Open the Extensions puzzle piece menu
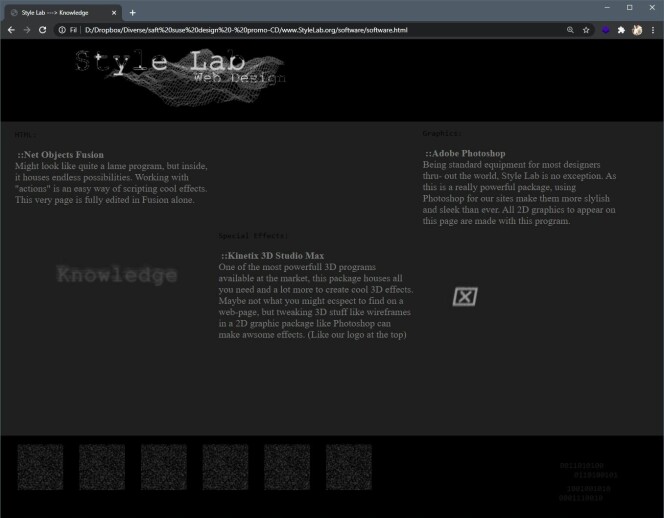 tap(621, 30)
